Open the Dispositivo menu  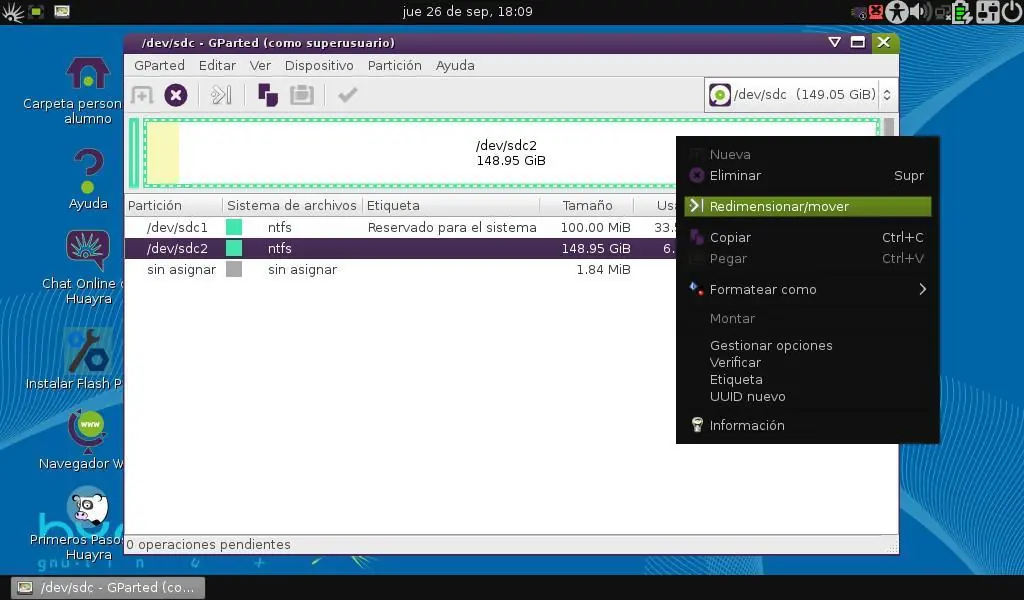(x=319, y=65)
